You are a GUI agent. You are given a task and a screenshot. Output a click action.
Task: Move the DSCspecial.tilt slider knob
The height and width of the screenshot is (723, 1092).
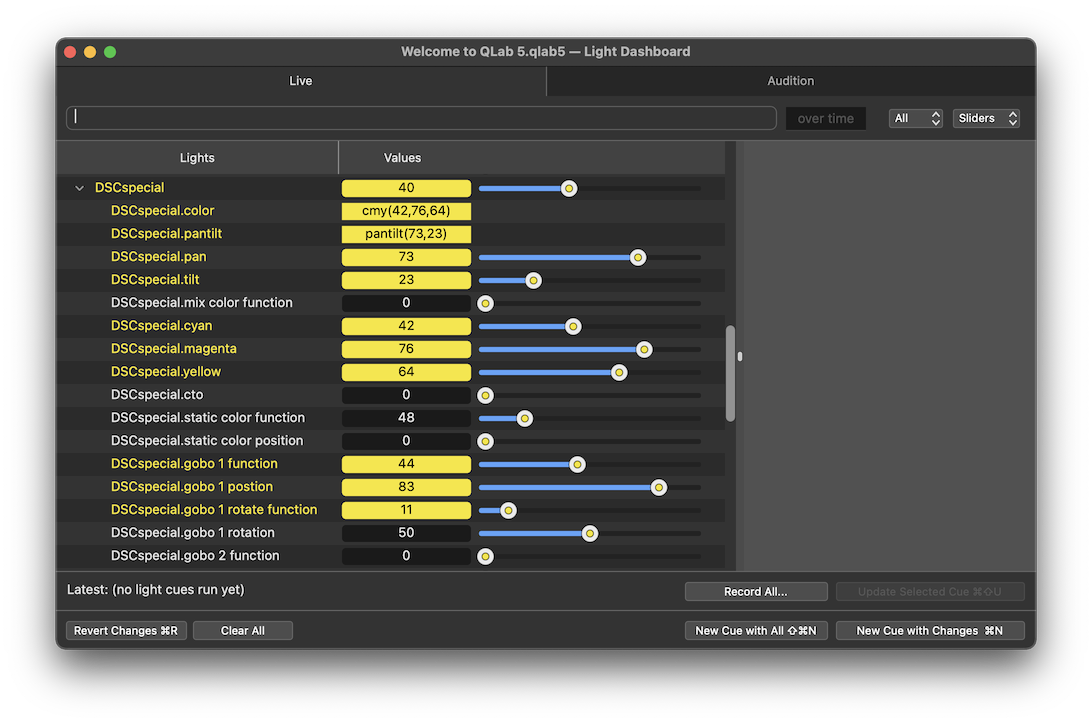[x=533, y=280]
